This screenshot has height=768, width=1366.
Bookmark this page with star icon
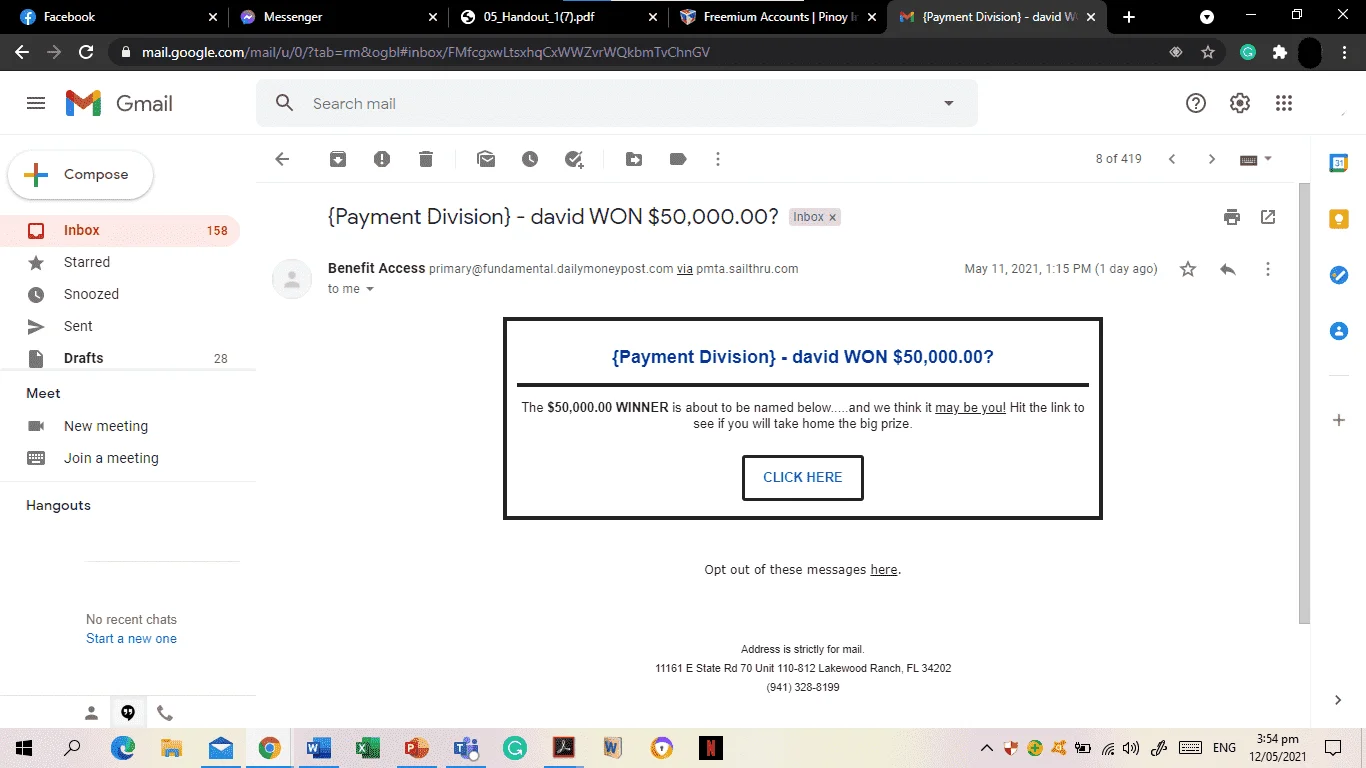[x=1208, y=52]
